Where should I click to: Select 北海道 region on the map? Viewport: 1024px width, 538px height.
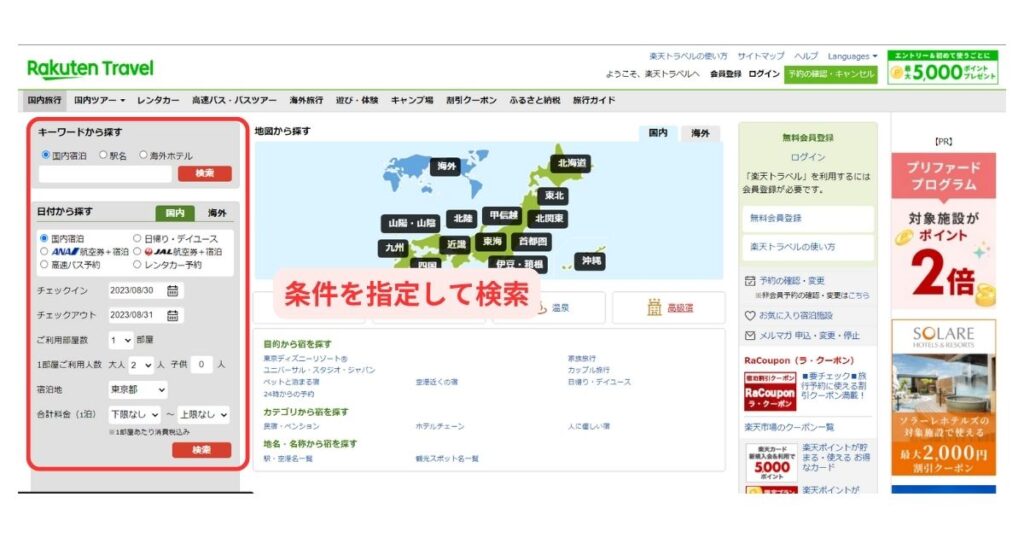click(572, 163)
